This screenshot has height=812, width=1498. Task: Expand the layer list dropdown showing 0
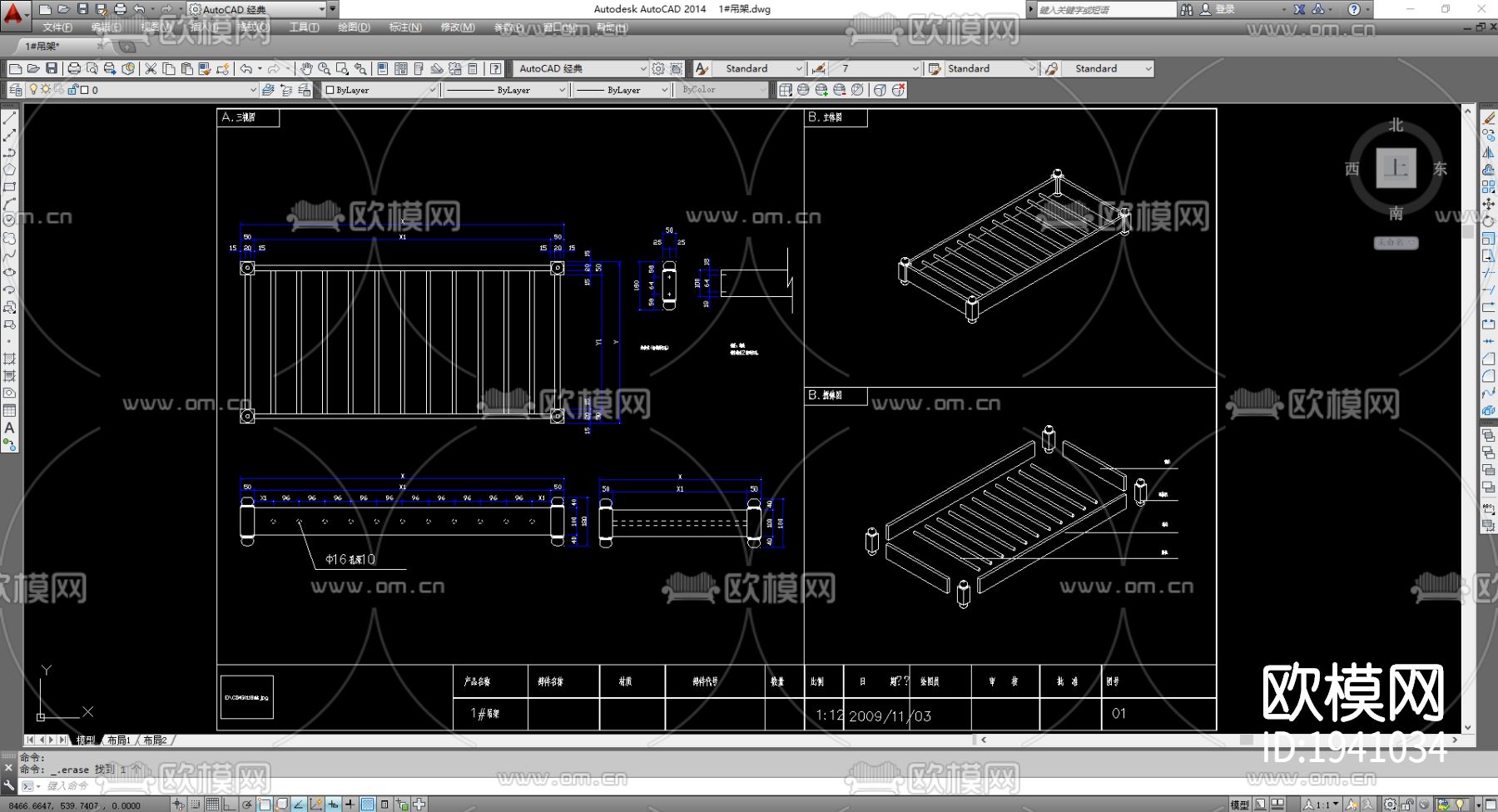(x=253, y=90)
